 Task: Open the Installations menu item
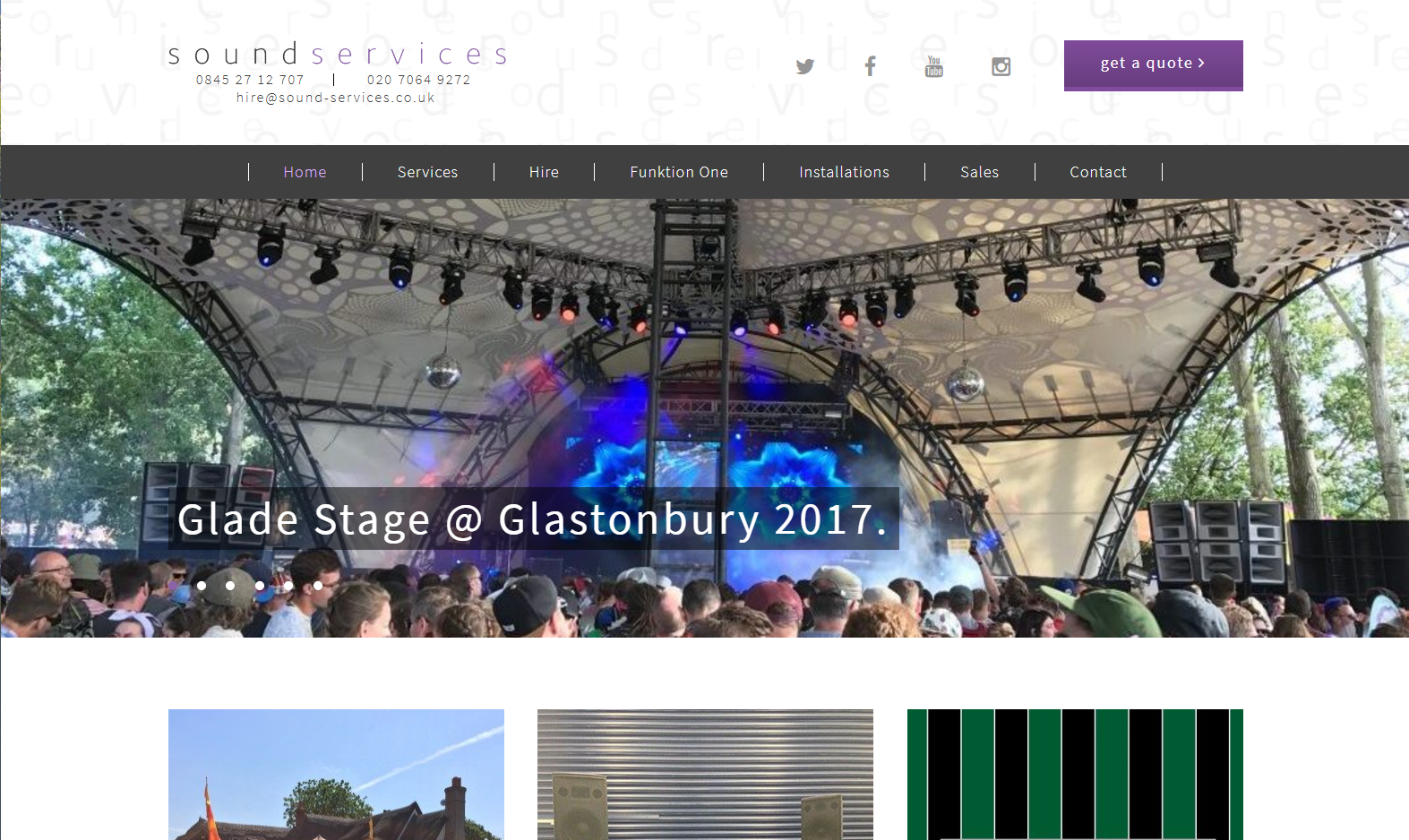point(844,172)
